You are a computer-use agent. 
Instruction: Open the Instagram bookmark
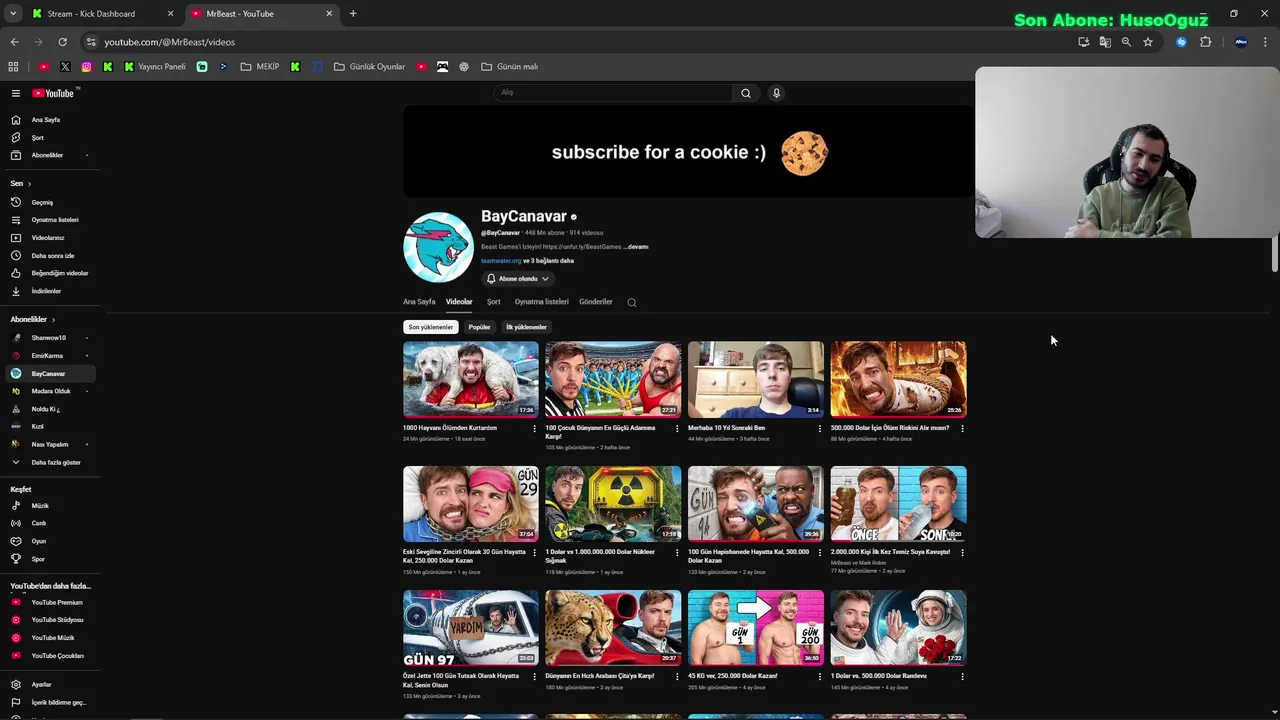click(86, 67)
